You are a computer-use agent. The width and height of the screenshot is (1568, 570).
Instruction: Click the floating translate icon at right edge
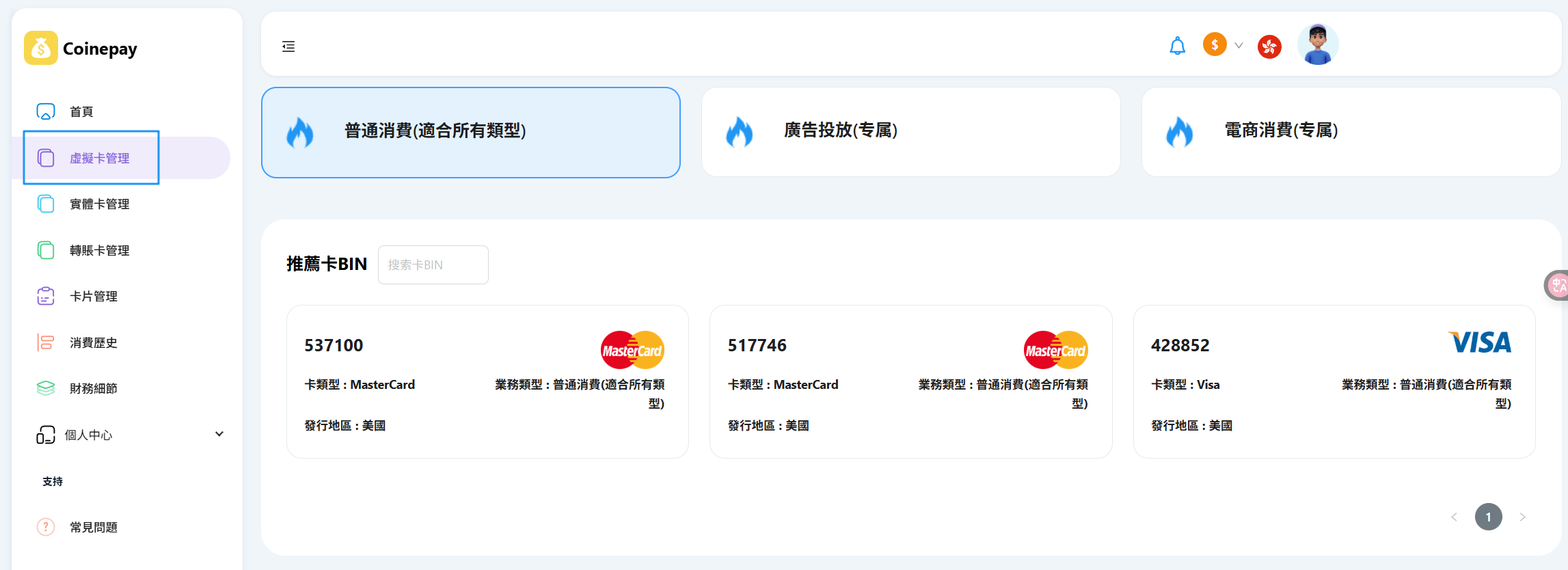click(x=1558, y=285)
